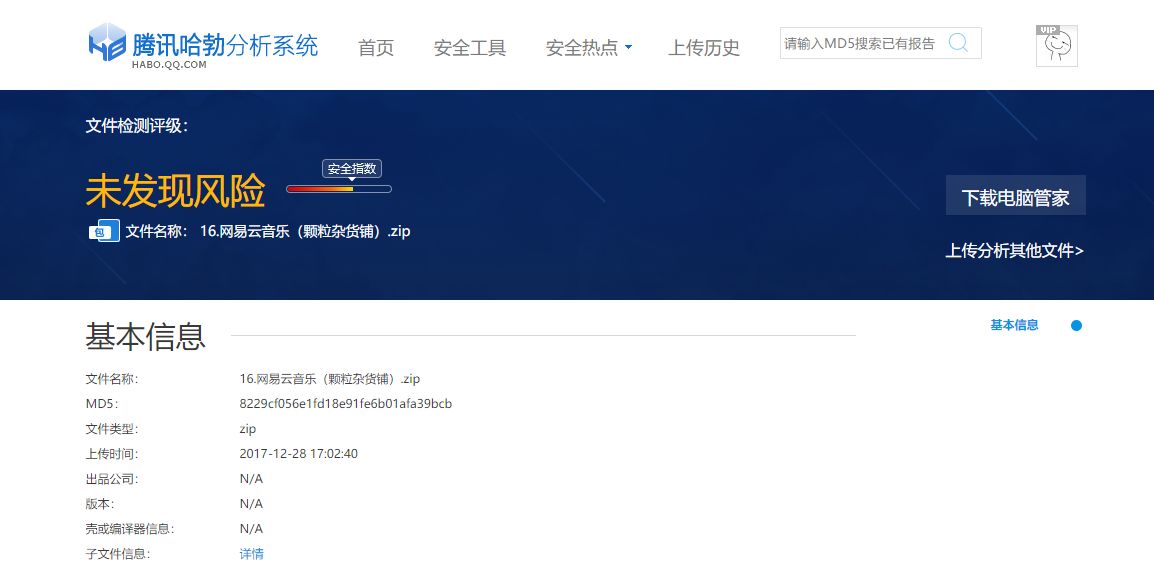Click N/A value next to 壳或编译器信息

click(251, 529)
